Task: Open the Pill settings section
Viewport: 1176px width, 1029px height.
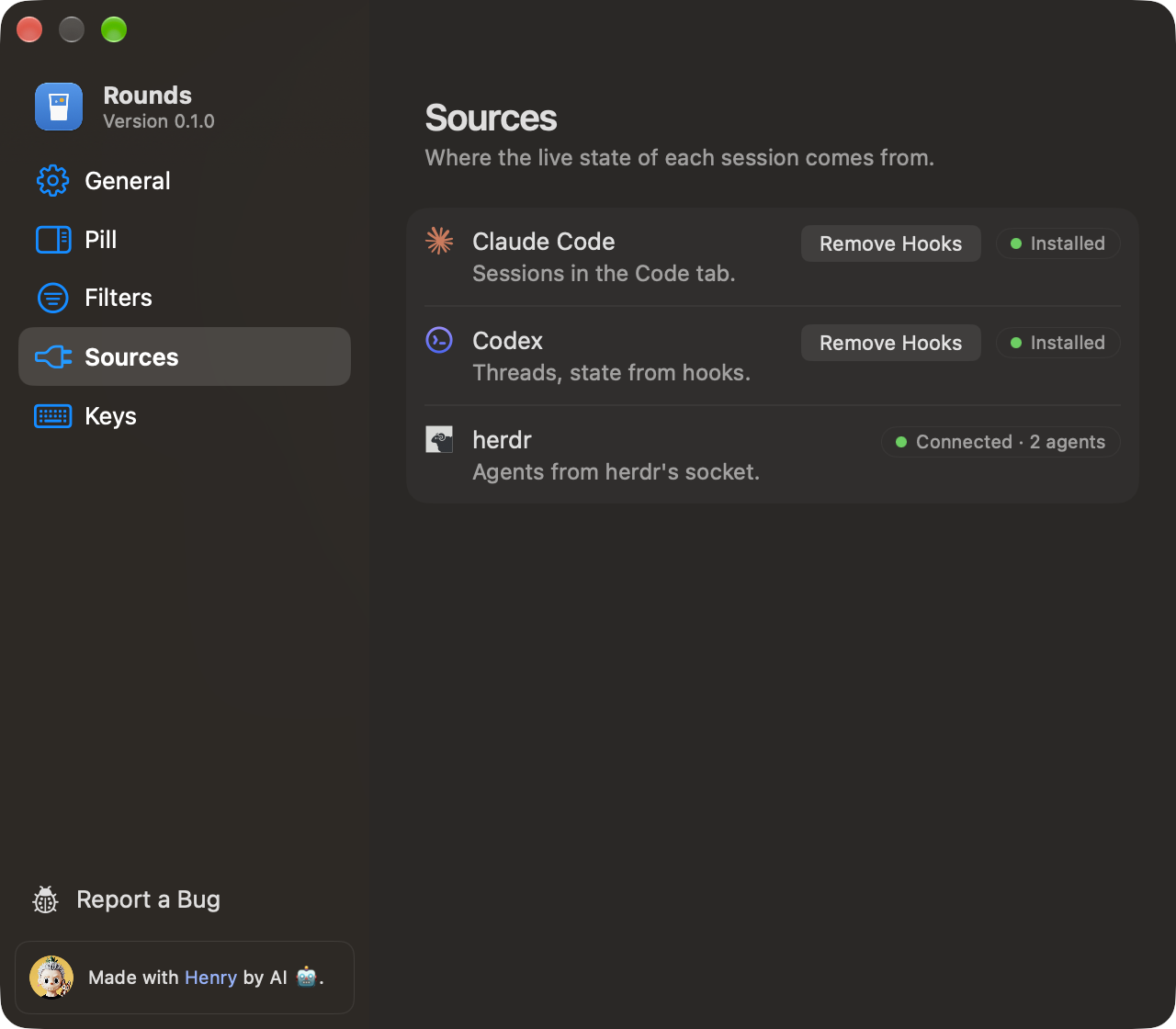Action: [185, 240]
